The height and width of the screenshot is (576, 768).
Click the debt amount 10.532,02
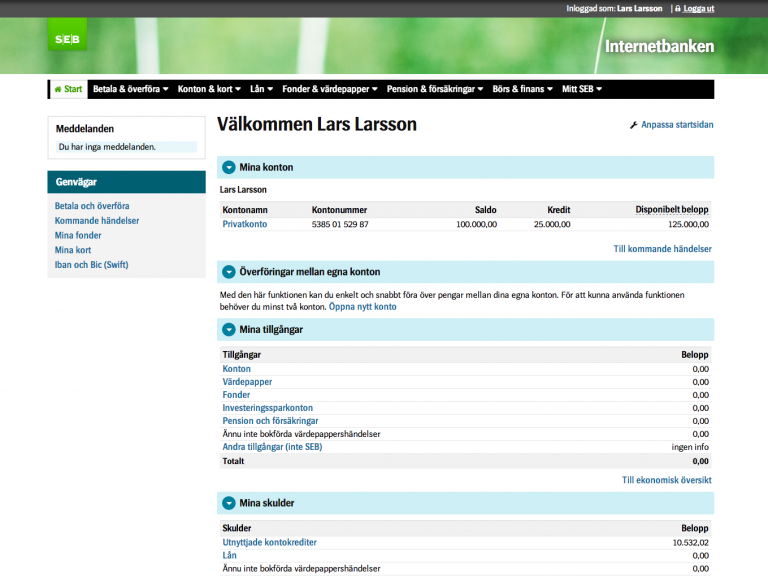690,543
